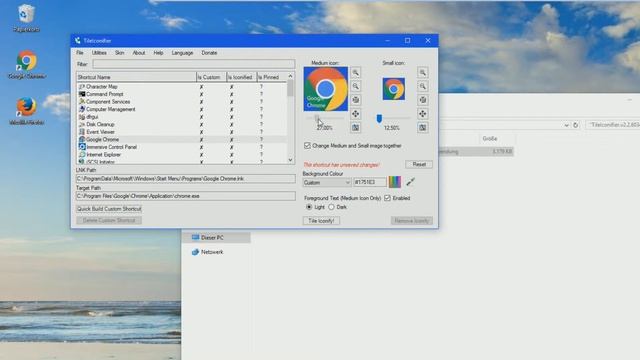Reset the small icon image
The width and height of the screenshot is (640, 360).
pyautogui.click(x=423, y=100)
